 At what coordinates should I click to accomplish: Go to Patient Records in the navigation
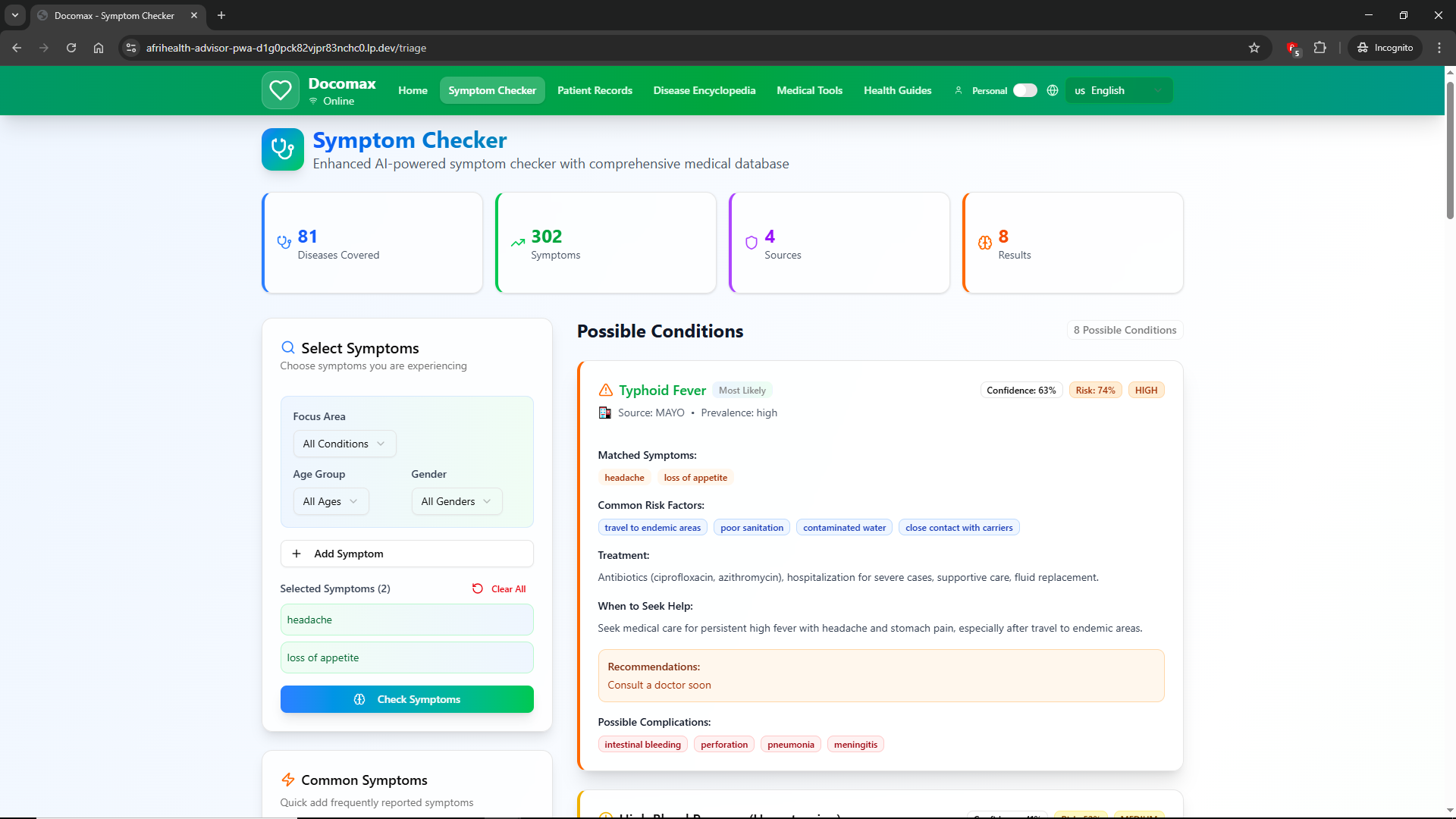pos(595,90)
